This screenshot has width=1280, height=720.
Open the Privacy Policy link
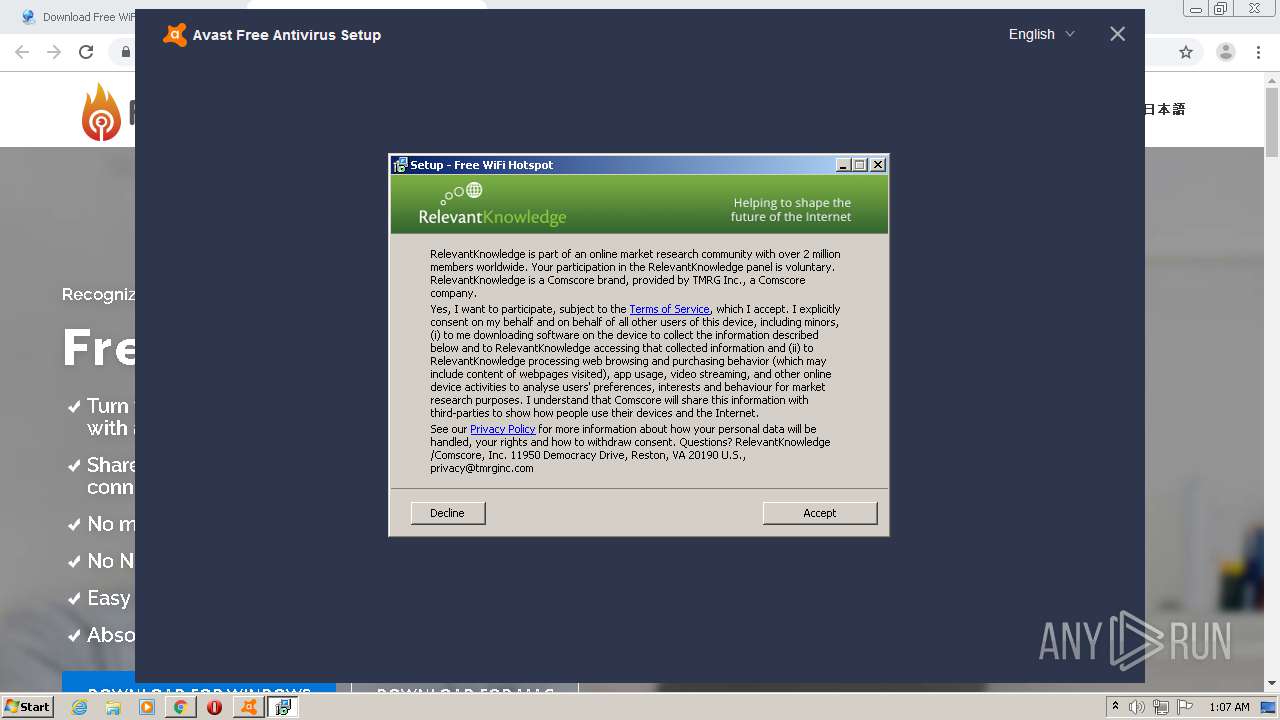502,429
